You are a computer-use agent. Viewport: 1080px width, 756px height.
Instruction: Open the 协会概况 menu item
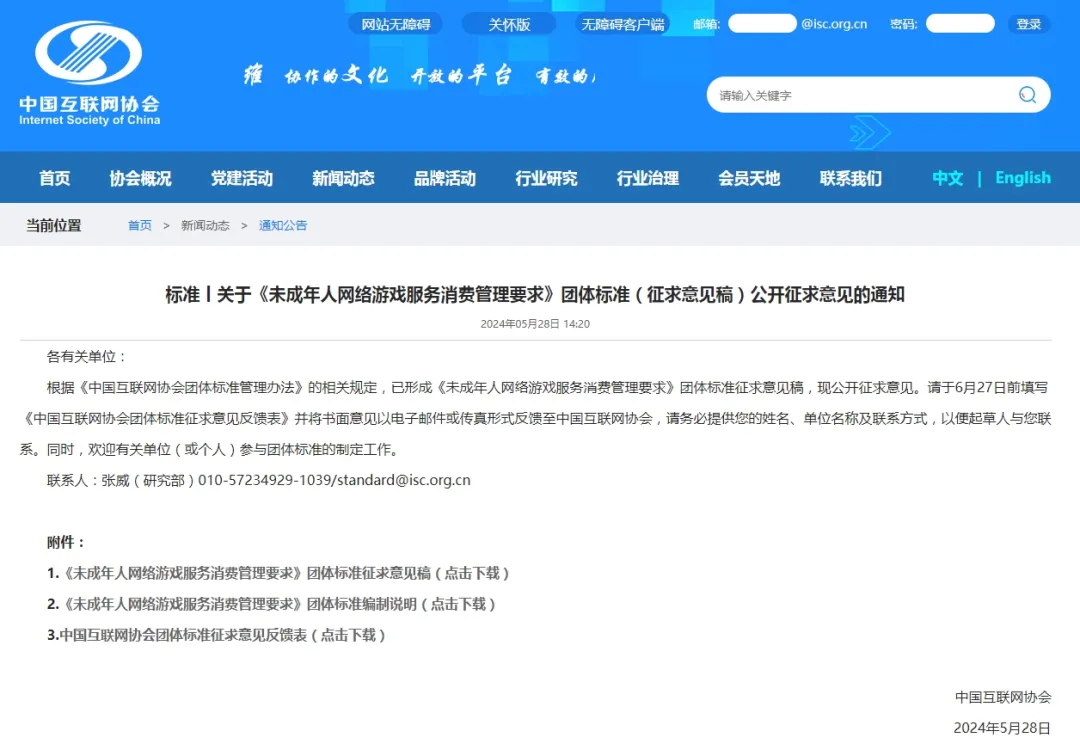(141, 178)
